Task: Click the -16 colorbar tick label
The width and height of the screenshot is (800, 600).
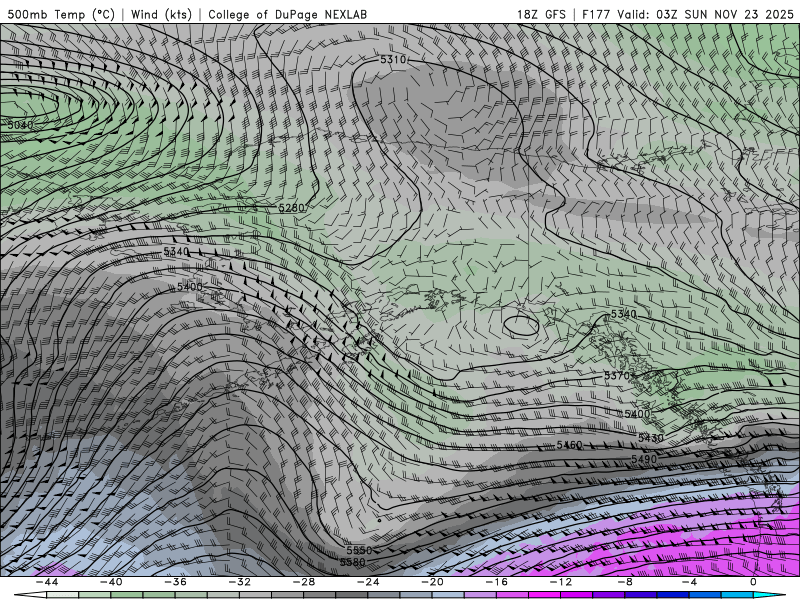Action: click(496, 582)
